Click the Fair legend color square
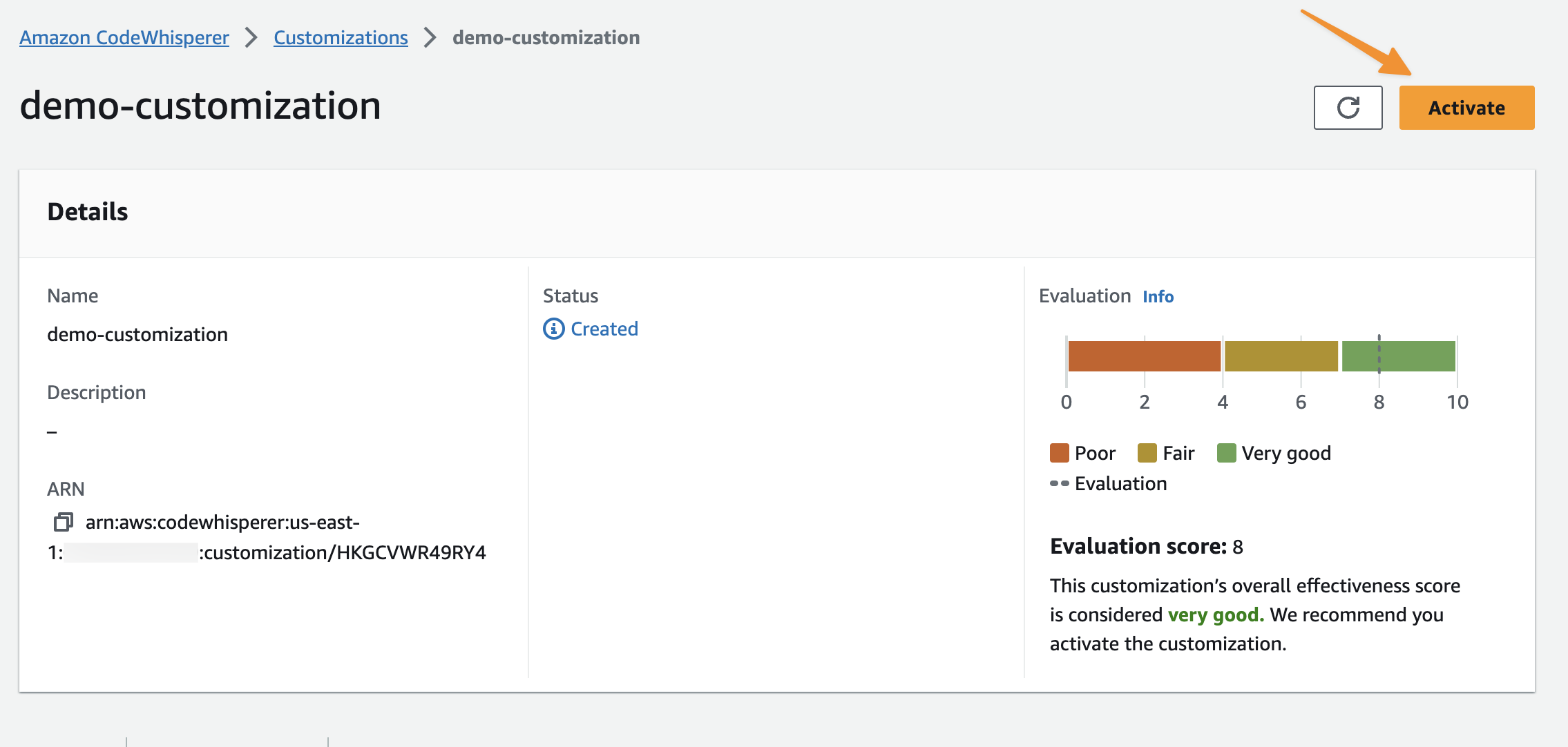 [1147, 453]
